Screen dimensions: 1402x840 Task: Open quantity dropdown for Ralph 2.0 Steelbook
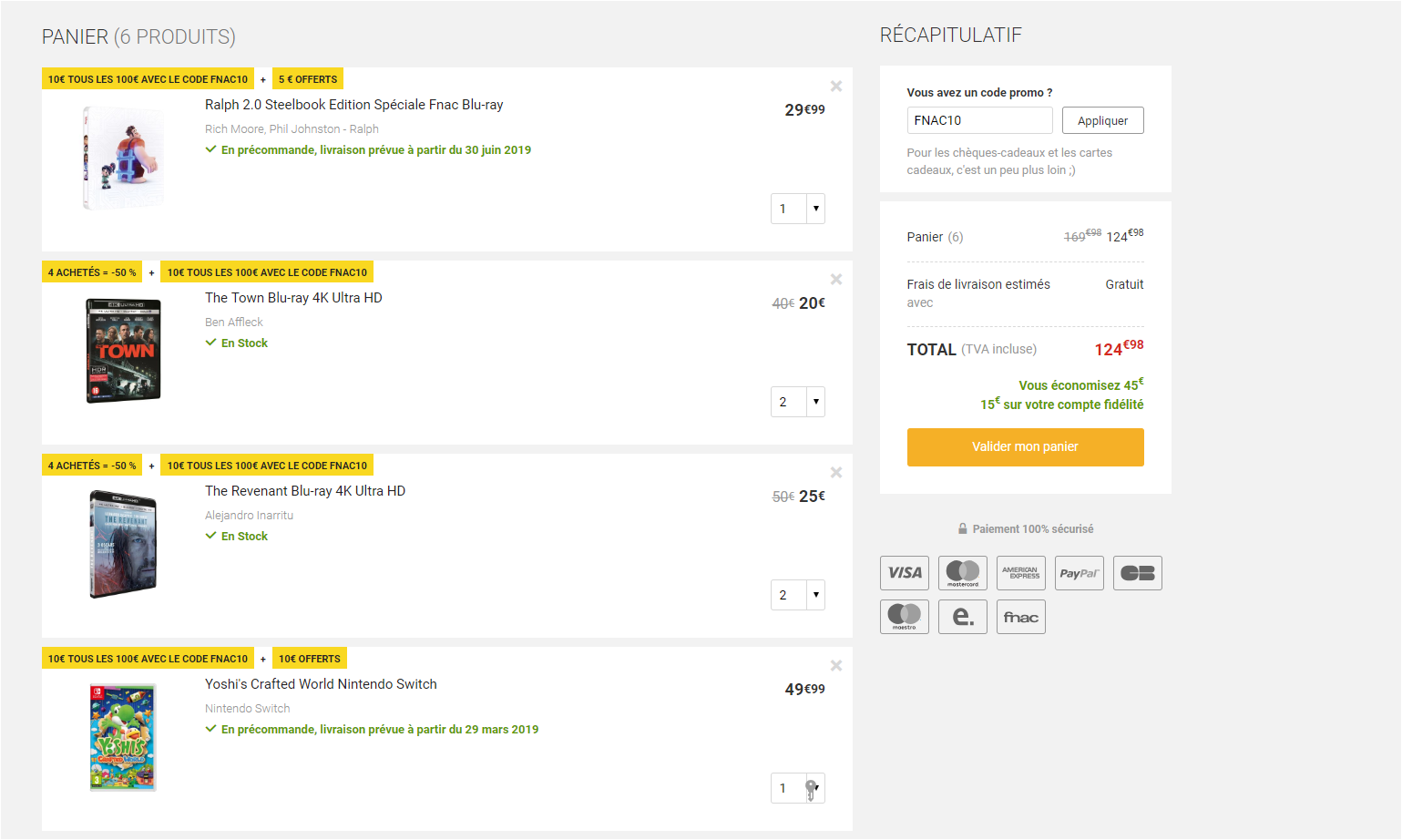coord(797,209)
